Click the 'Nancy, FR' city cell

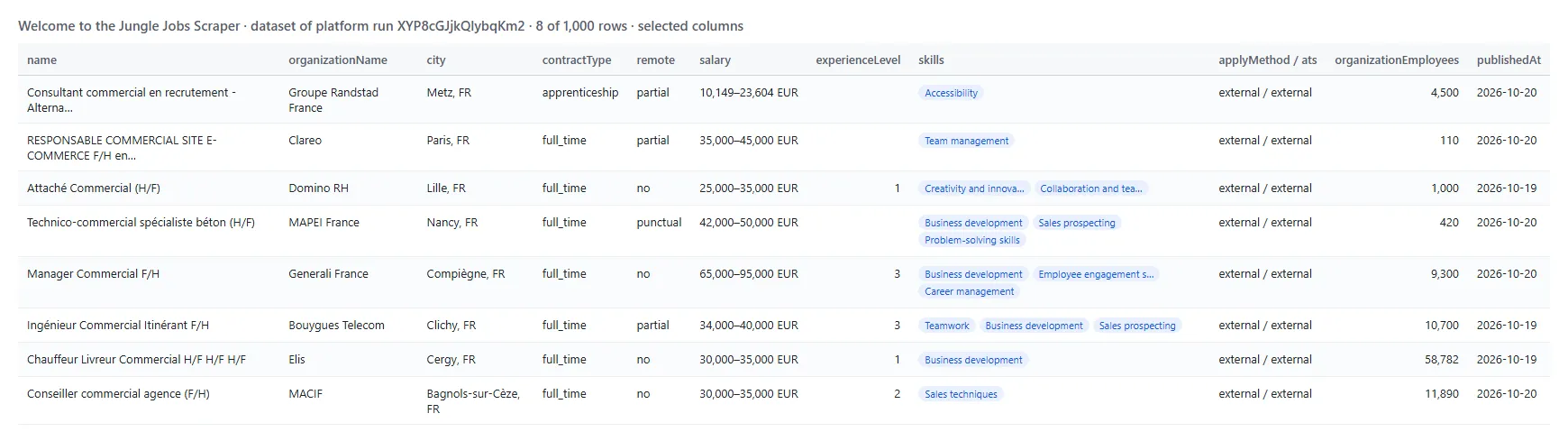coord(452,223)
